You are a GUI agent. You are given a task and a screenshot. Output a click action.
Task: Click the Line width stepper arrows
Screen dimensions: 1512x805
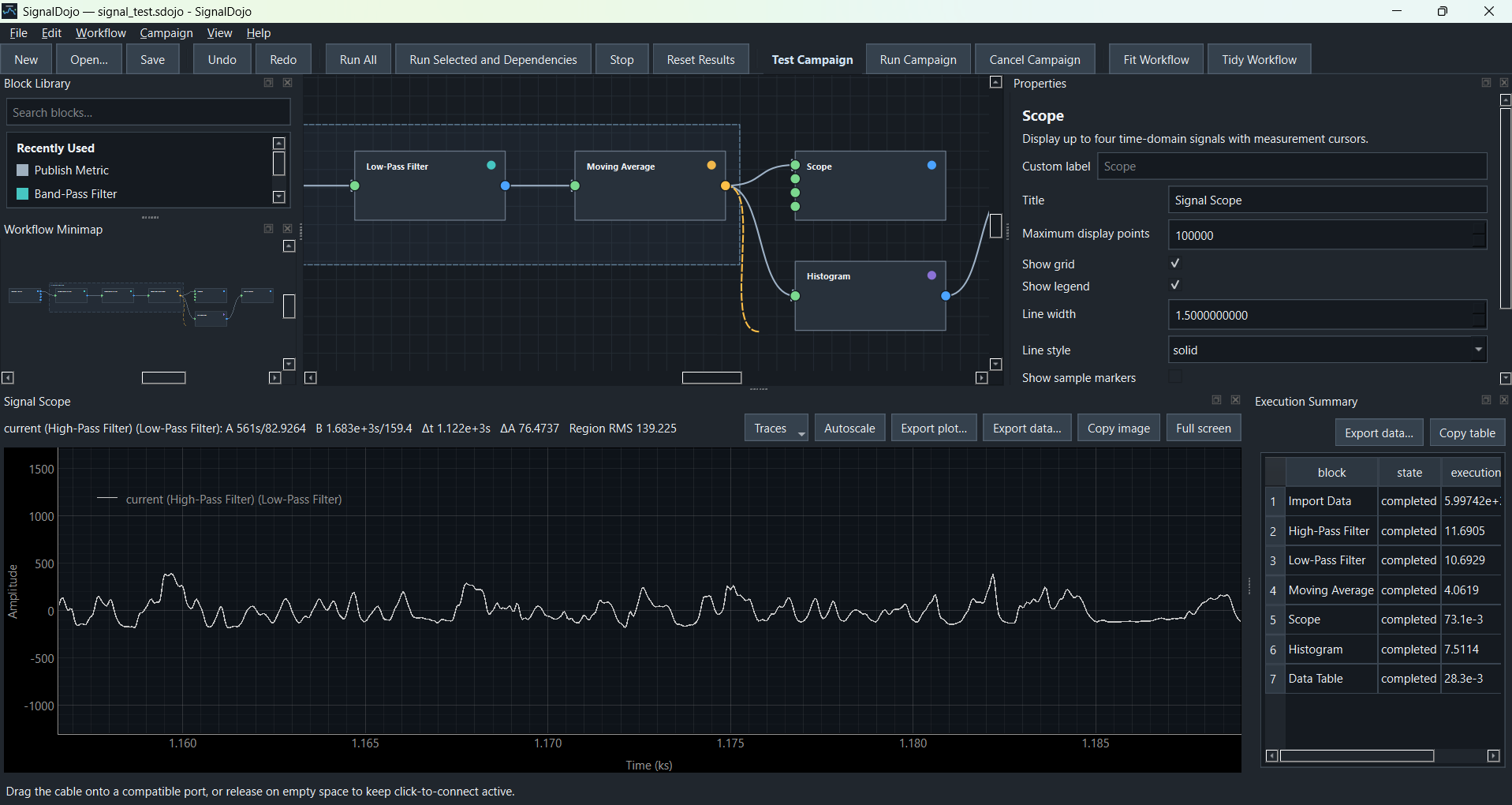[1479, 315]
